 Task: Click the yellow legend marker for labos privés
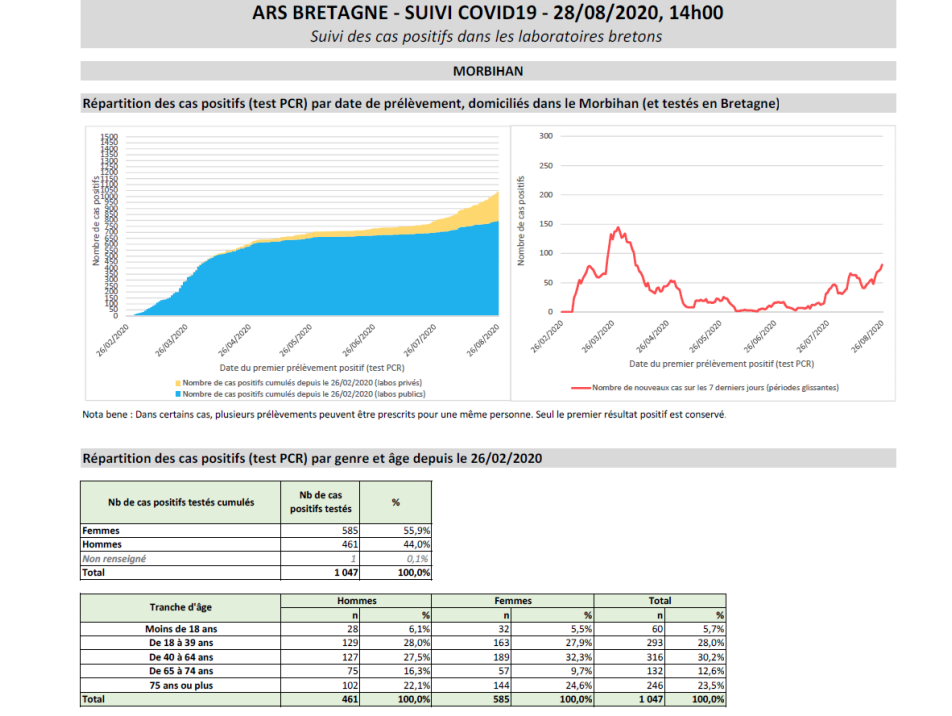coord(178,383)
